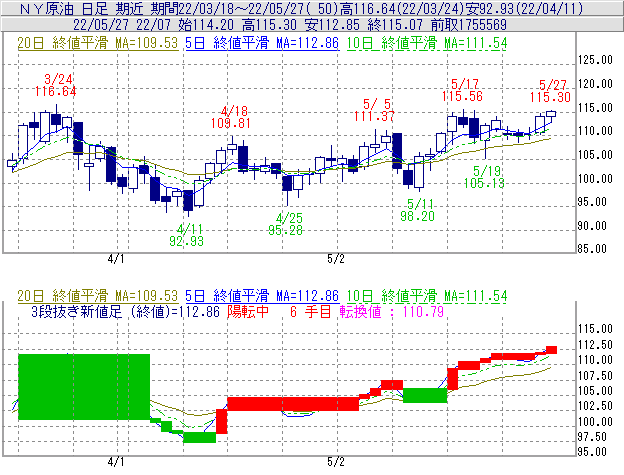The height and width of the screenshot is (475, 624).
Task: Click the 4/18 109.81 peak label
Action: point(231,117)
